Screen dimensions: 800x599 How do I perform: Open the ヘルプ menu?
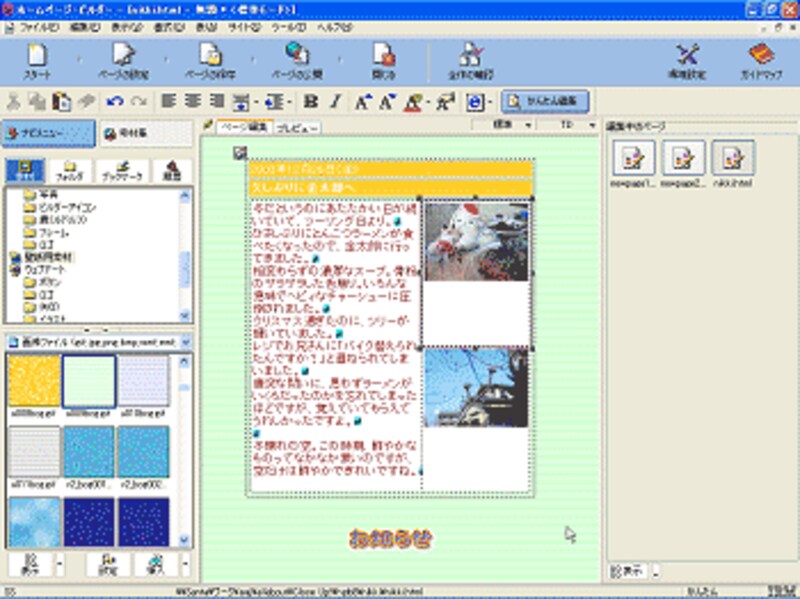click(334, 28)
